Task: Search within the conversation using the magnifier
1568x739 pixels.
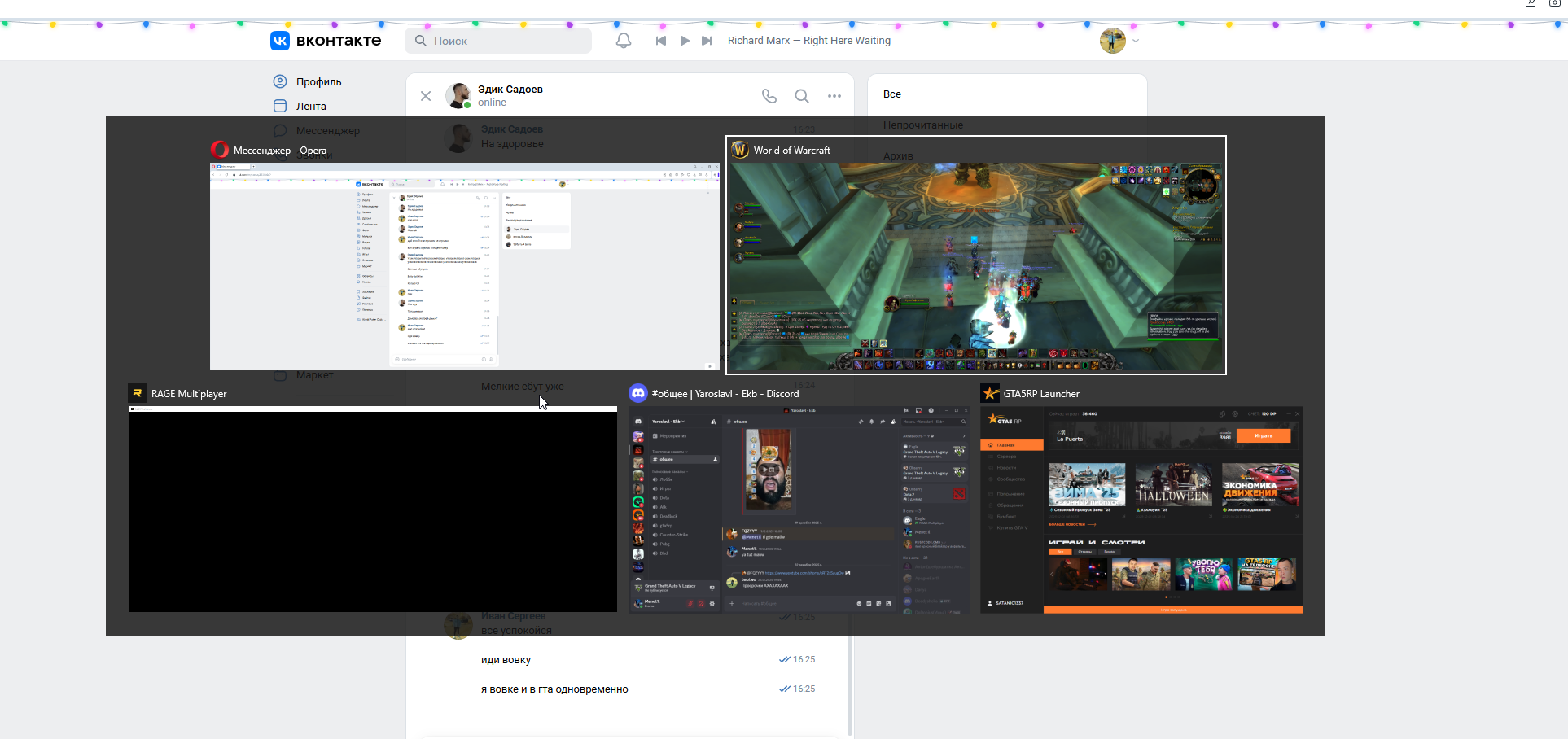Action: coord(802,96)
